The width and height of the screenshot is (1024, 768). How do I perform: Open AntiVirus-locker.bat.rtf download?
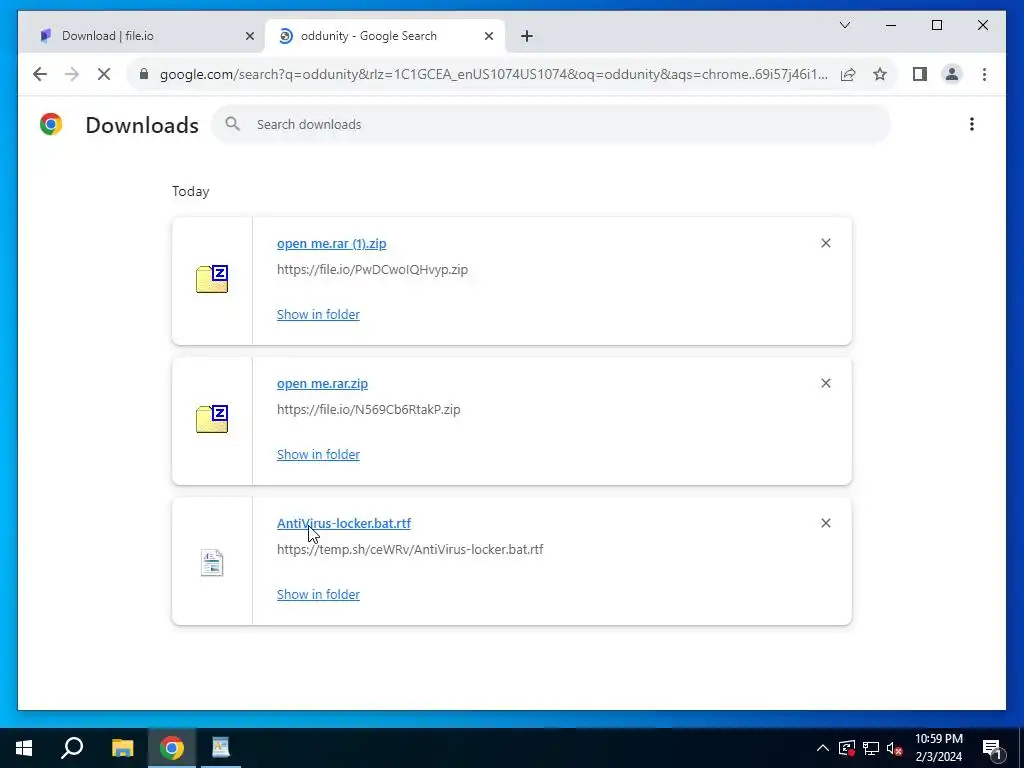[344, 523]
